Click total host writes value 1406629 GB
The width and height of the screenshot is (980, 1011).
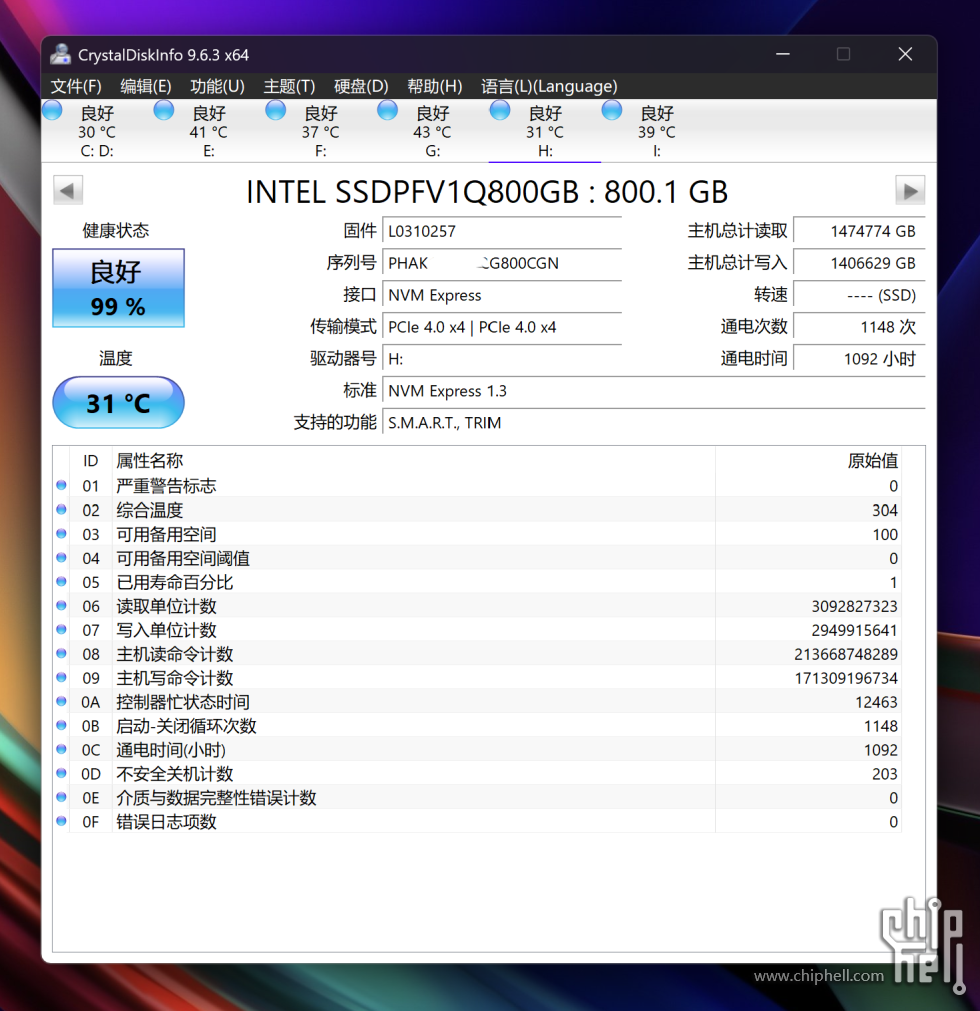pyautogui.click(x=859, y=263)
